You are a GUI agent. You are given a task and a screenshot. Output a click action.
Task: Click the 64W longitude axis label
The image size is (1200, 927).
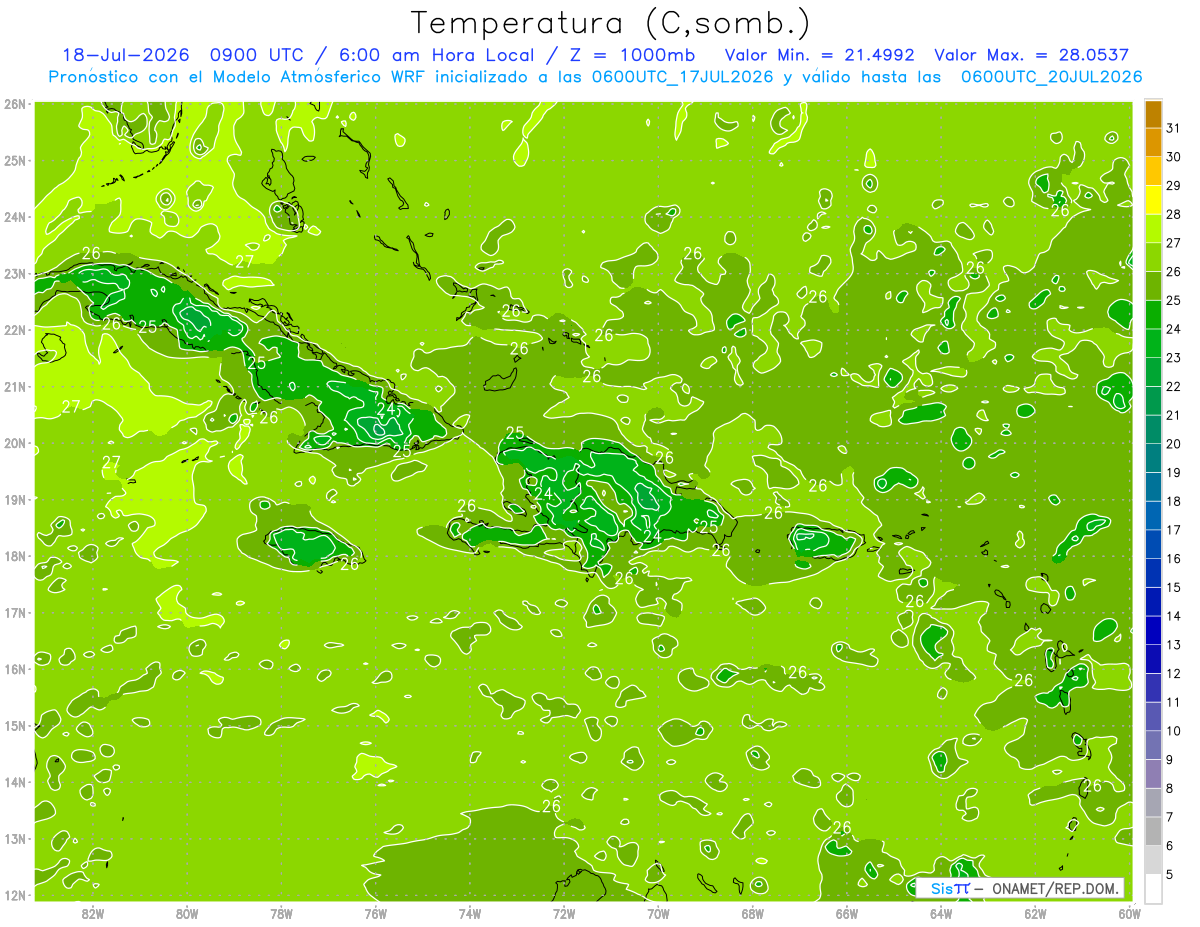(x=941, y=913)
